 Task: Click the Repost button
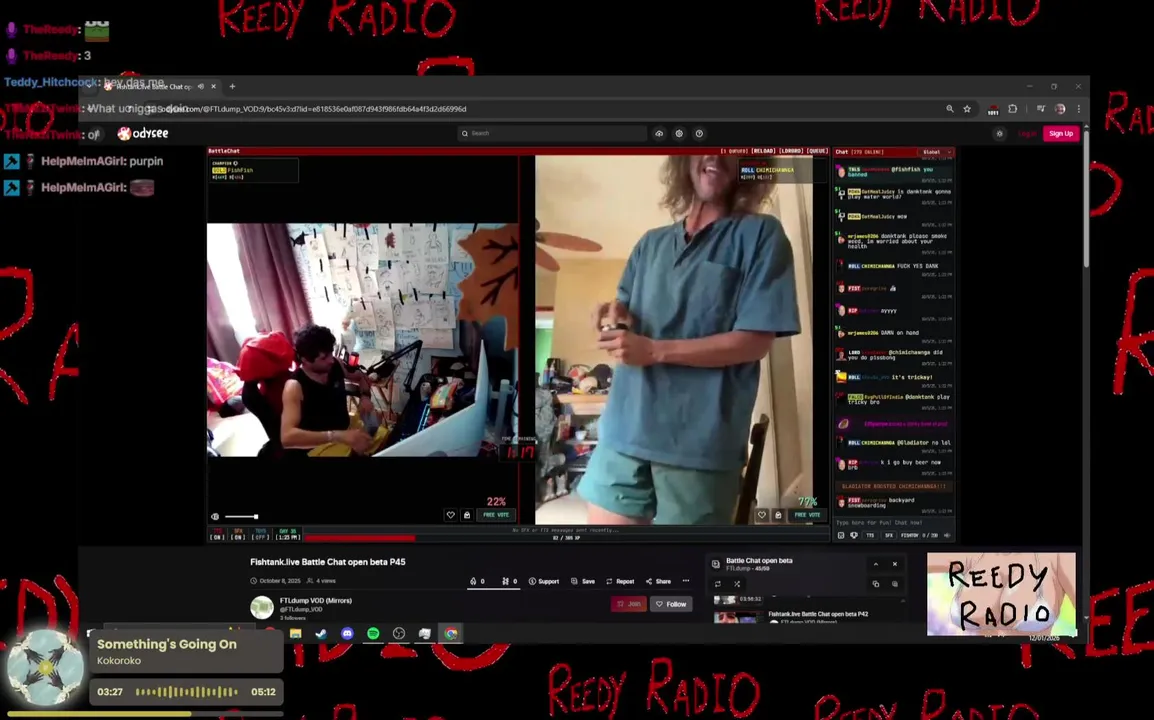tap(620, 581)
